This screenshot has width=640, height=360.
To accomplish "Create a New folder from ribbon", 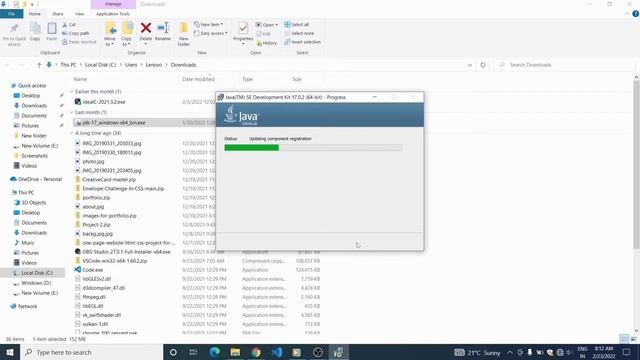I will [184, 34].
